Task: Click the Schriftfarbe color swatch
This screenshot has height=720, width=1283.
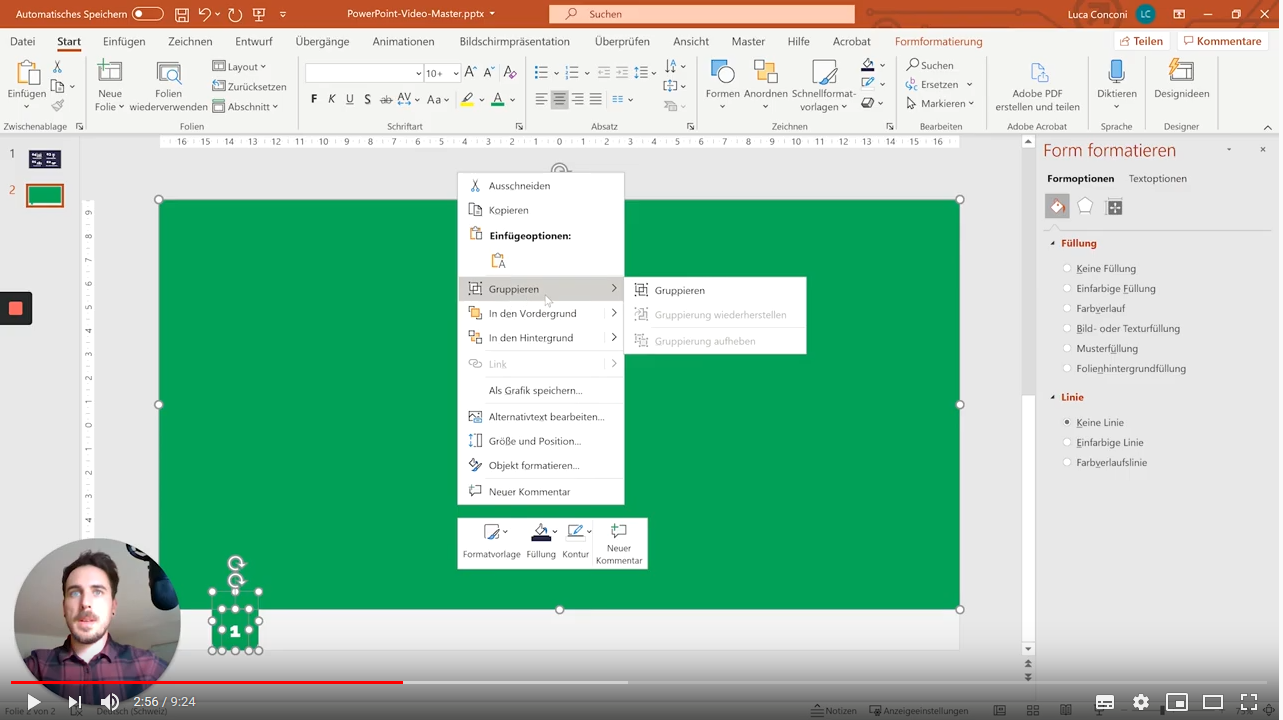Action: [497, 100]
